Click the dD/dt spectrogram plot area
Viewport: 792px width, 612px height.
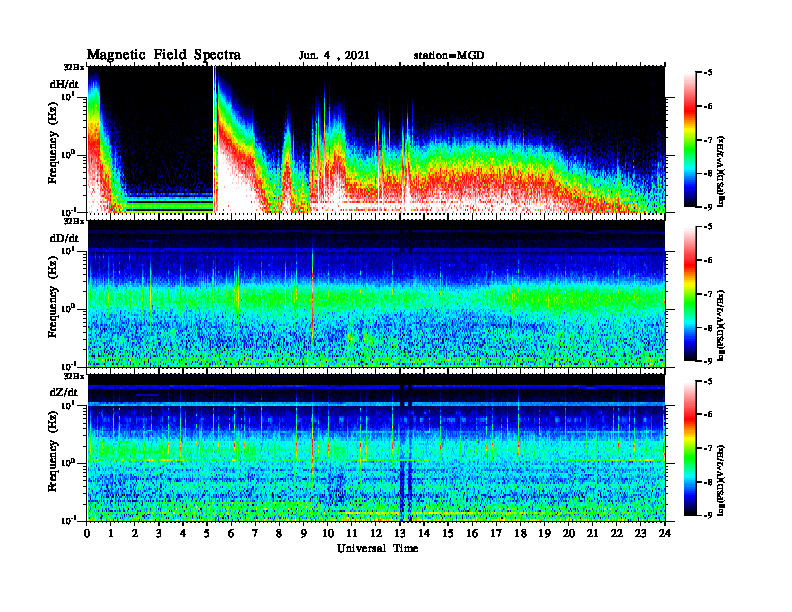coord(376,293)
